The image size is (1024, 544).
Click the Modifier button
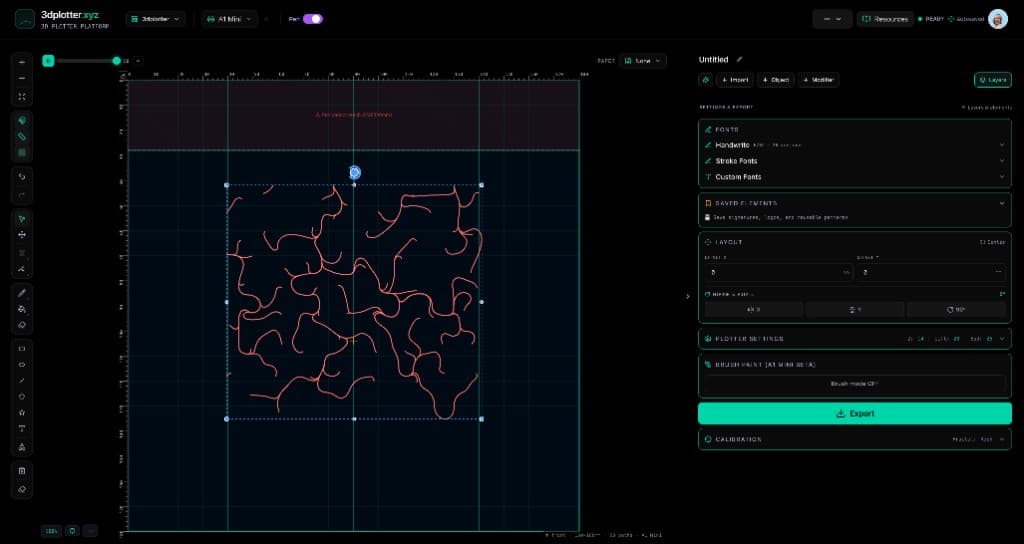pos(818,80)
